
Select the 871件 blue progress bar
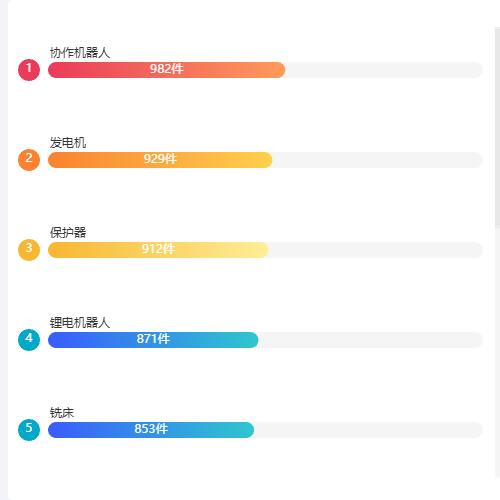click(x=153, y=340)
